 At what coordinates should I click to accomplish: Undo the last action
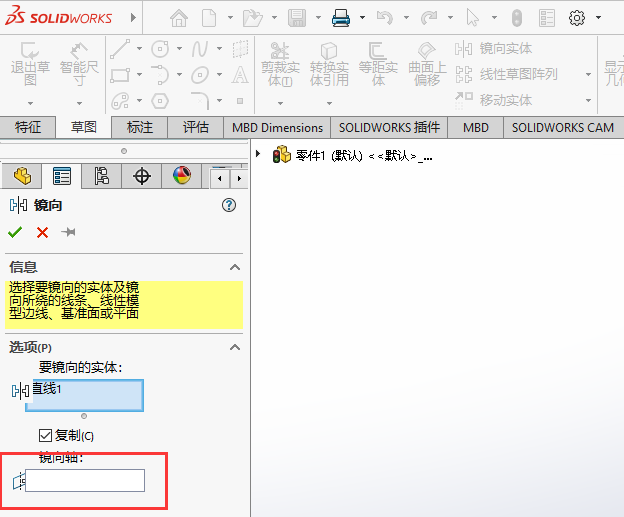click(385, 18)
